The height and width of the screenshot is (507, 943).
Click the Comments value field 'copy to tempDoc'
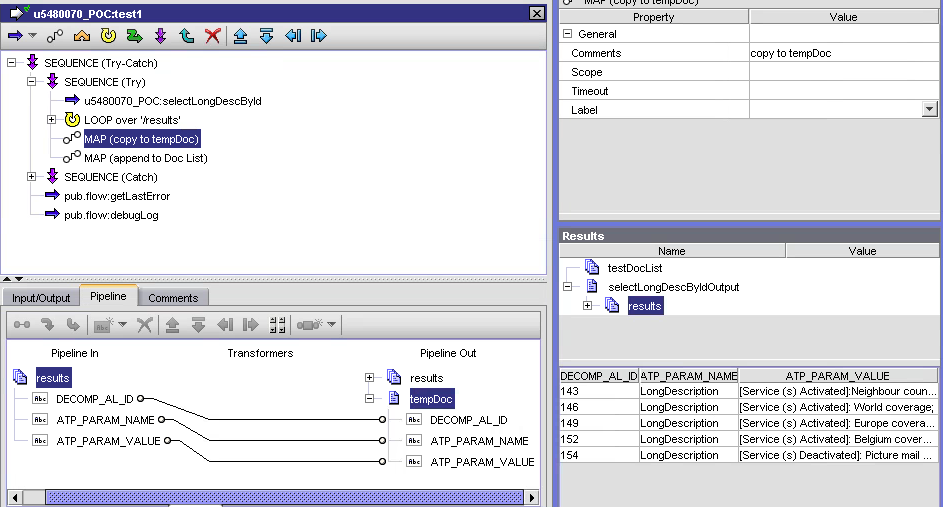(844, 53)
